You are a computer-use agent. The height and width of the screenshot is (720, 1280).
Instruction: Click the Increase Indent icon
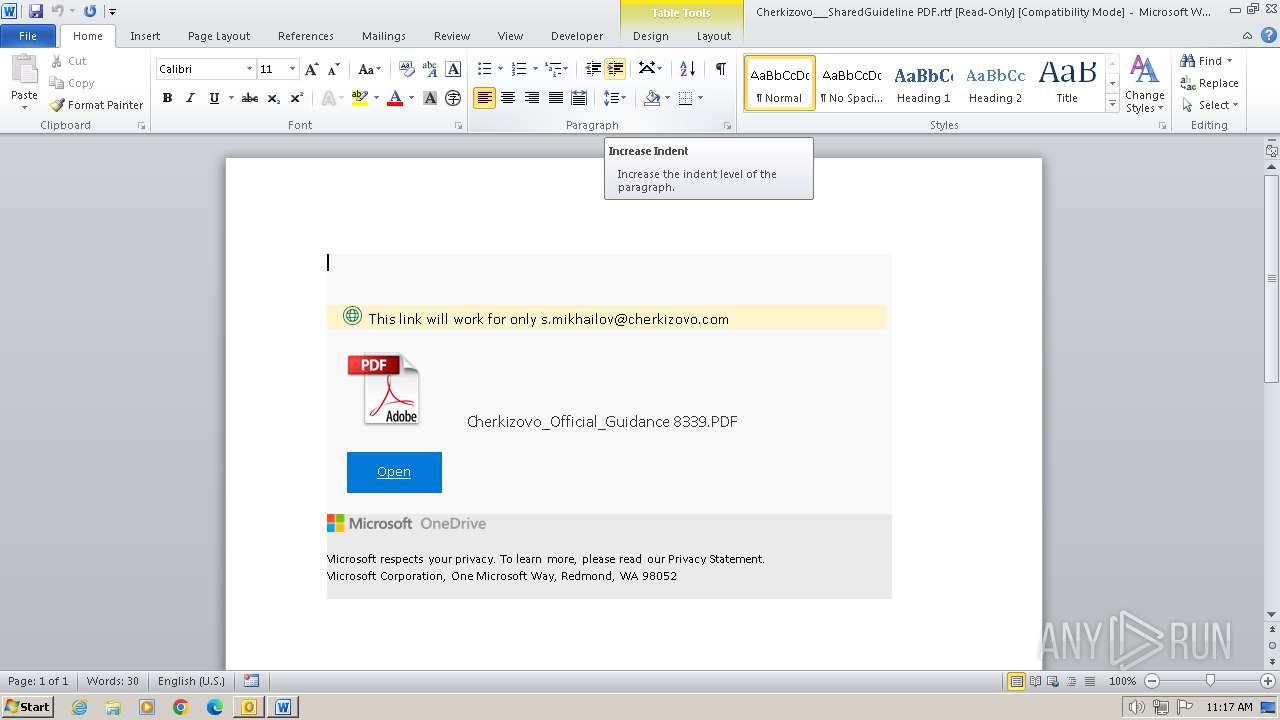click(616, 69)
